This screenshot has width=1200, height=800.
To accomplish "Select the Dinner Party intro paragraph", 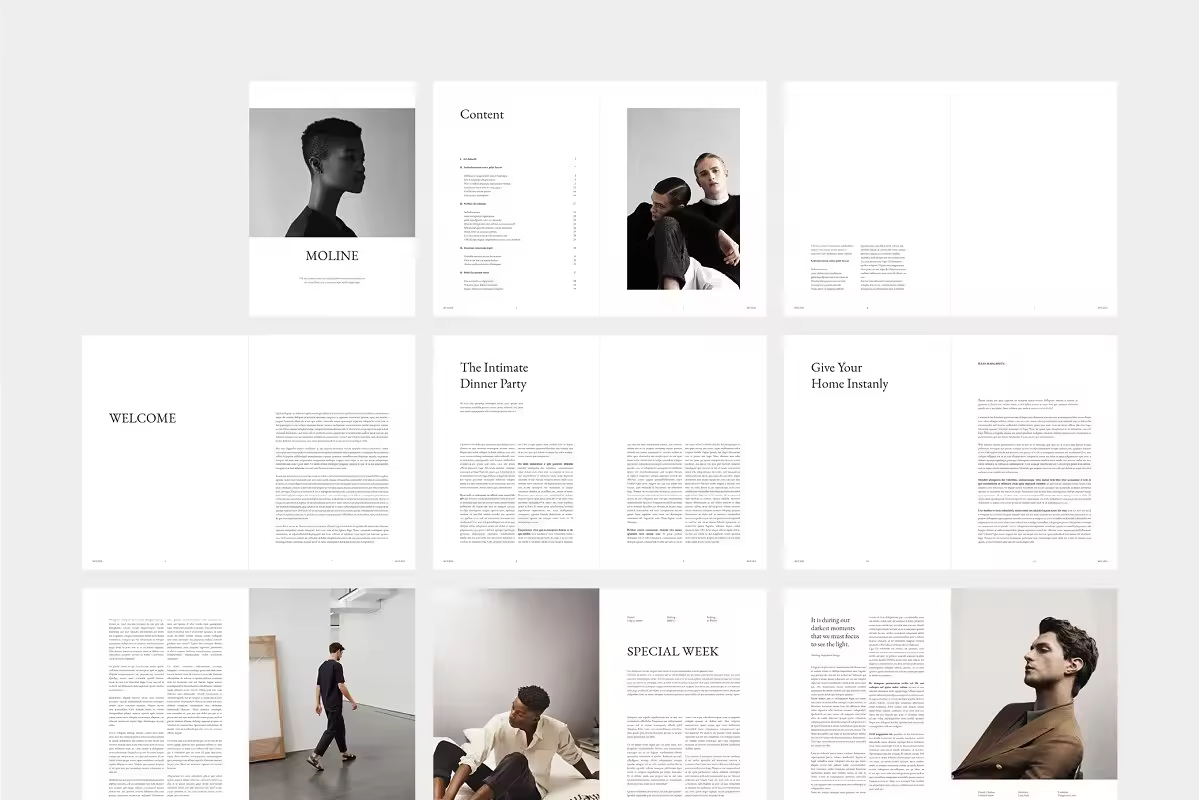I will (x=490, y=406).
